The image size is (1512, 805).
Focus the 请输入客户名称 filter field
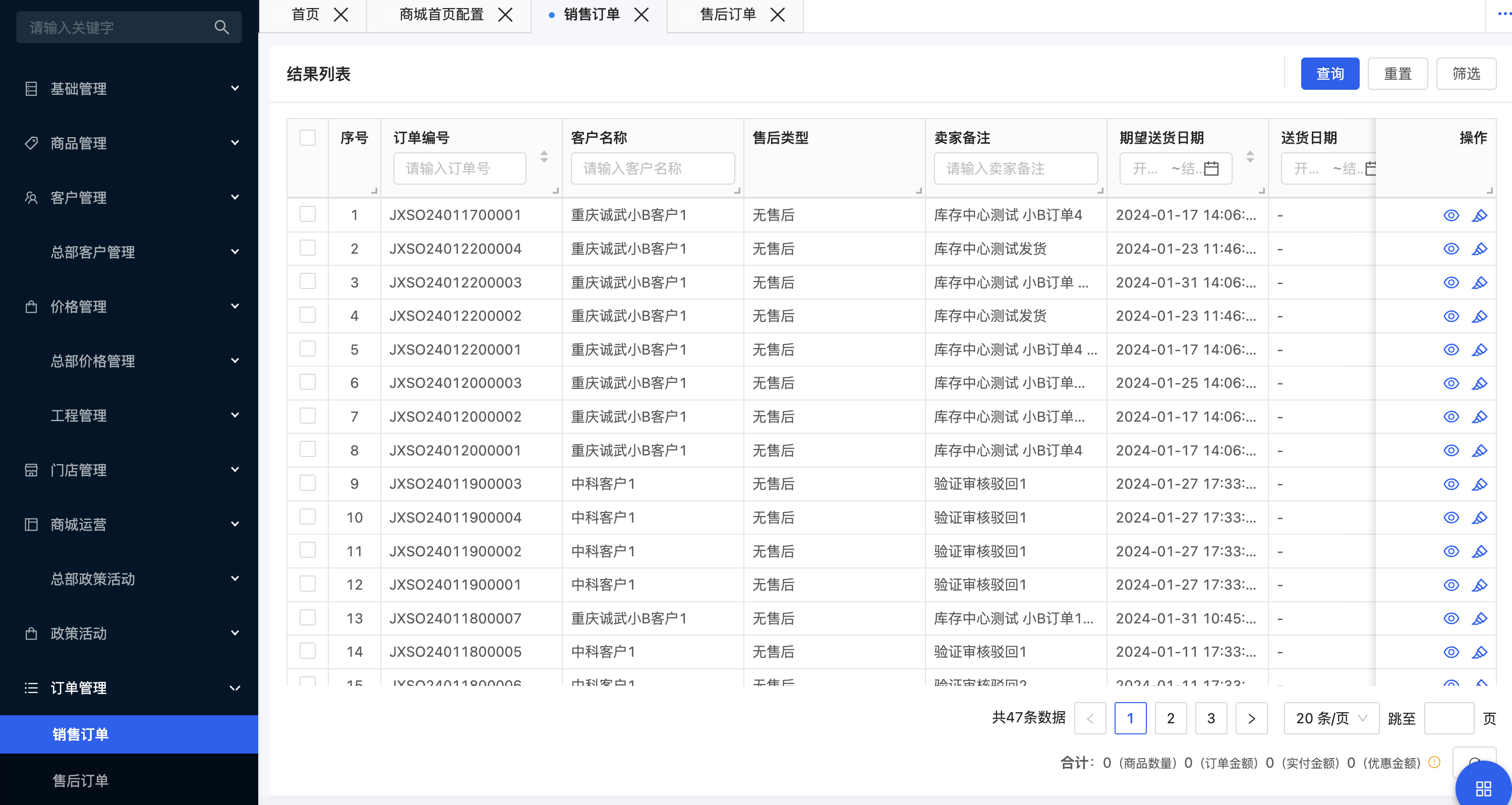(653, 168)
